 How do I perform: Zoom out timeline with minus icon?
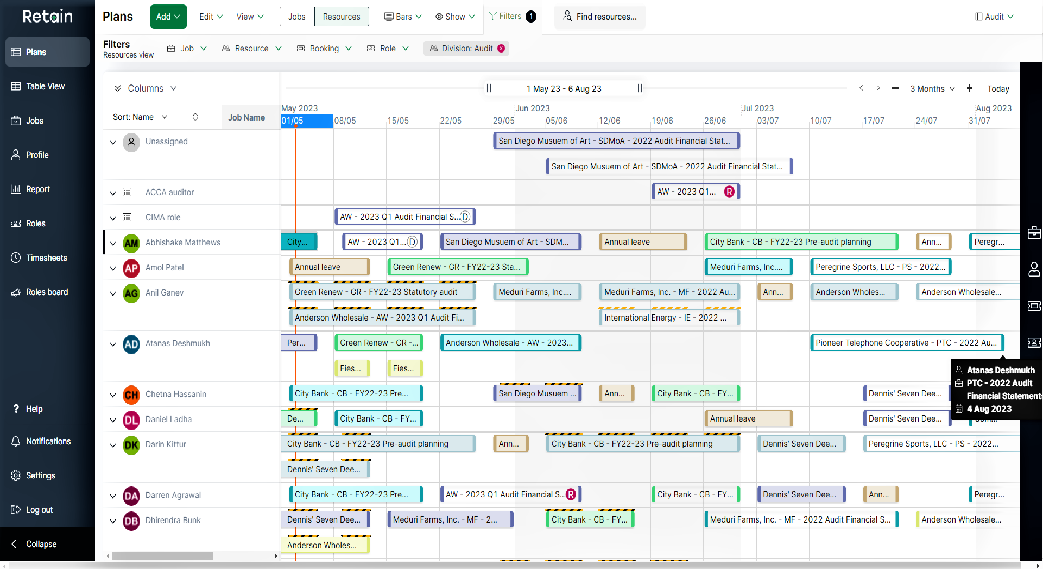tap(896, 89)
